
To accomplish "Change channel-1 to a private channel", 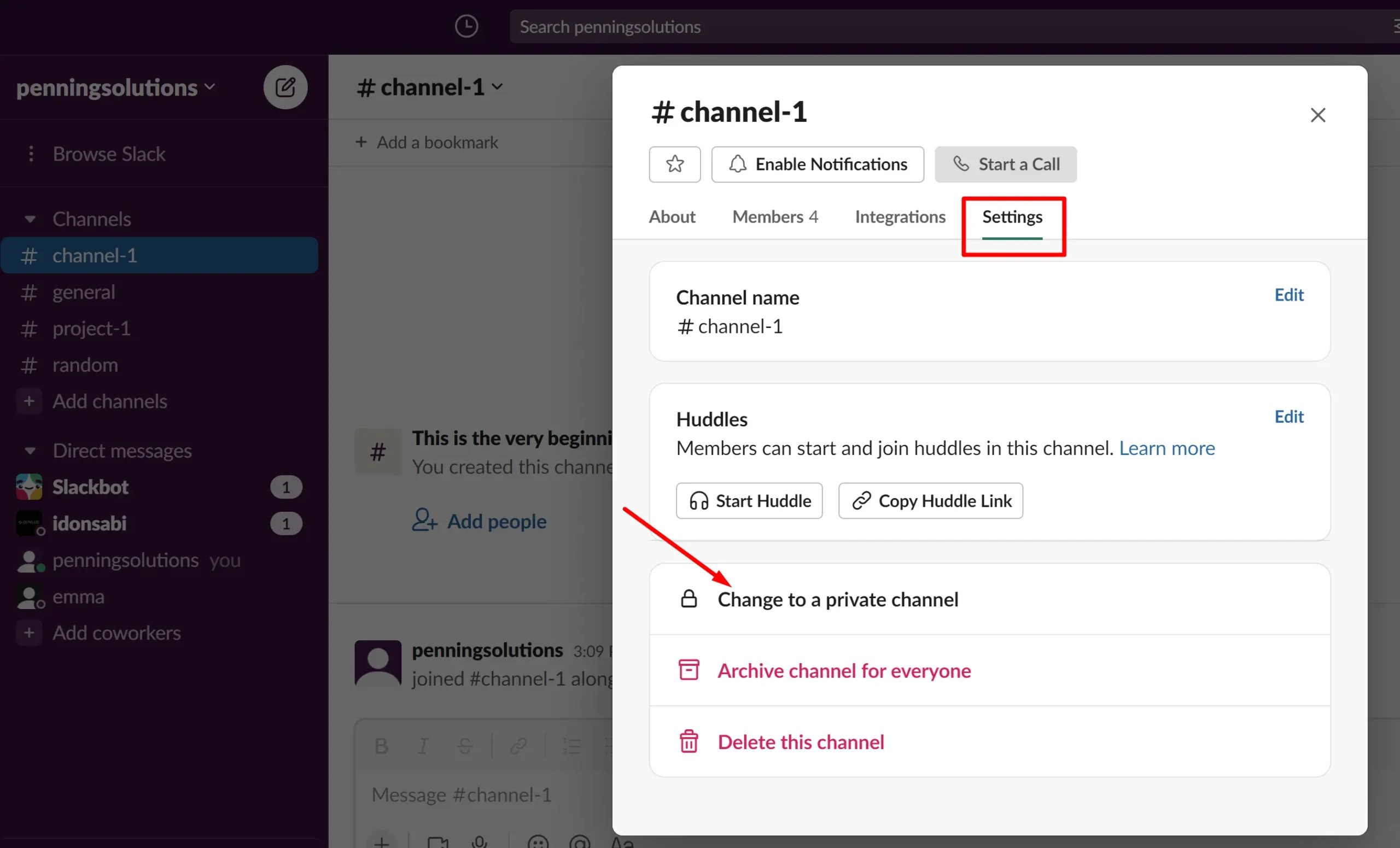I will 837,599.
